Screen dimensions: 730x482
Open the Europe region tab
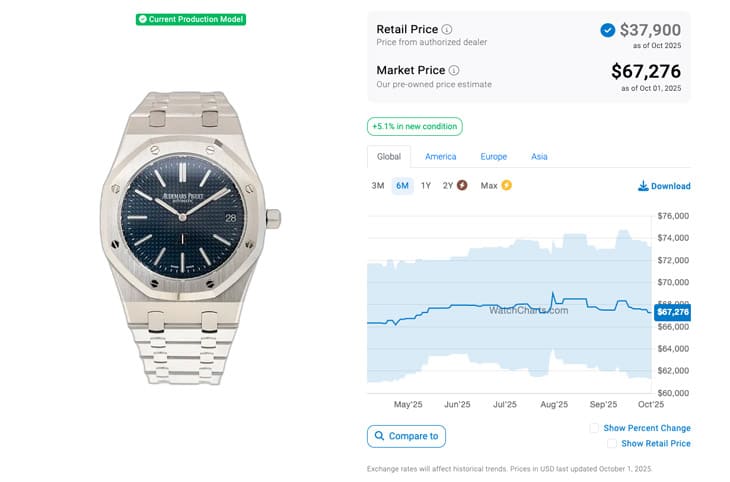493,157
